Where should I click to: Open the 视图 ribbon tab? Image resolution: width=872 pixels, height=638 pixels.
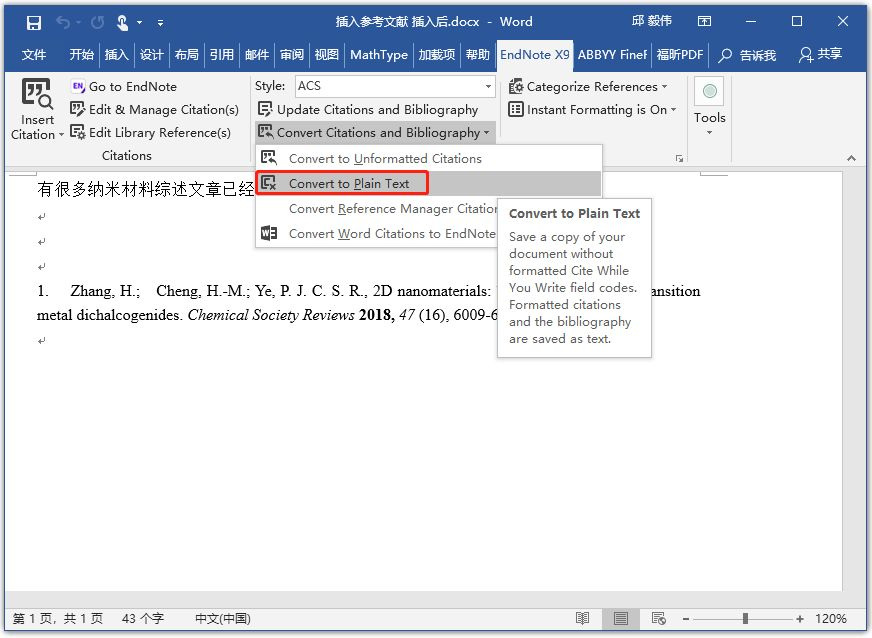[326, 55]
